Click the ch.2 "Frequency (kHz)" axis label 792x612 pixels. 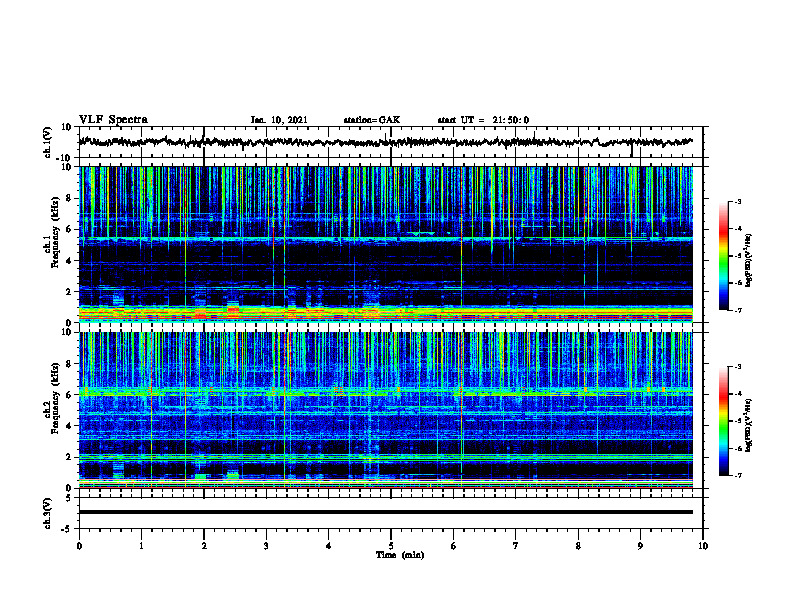coord(55,398)
